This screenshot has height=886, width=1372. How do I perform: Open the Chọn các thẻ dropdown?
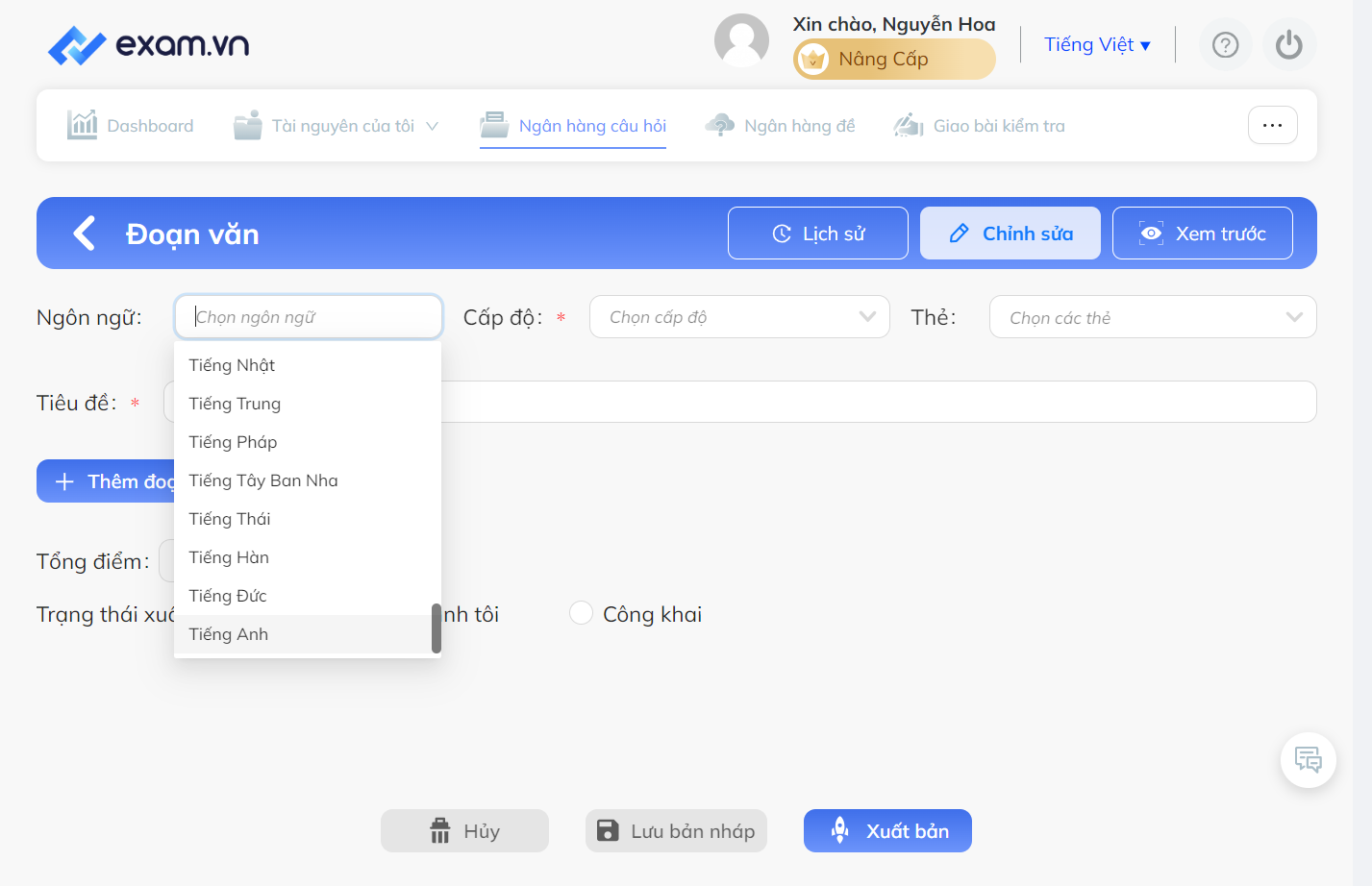[1153, 317]
